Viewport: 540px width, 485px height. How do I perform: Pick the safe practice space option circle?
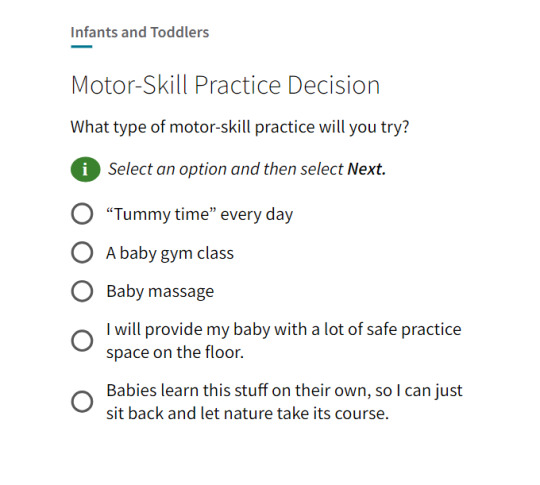point(82,341)
